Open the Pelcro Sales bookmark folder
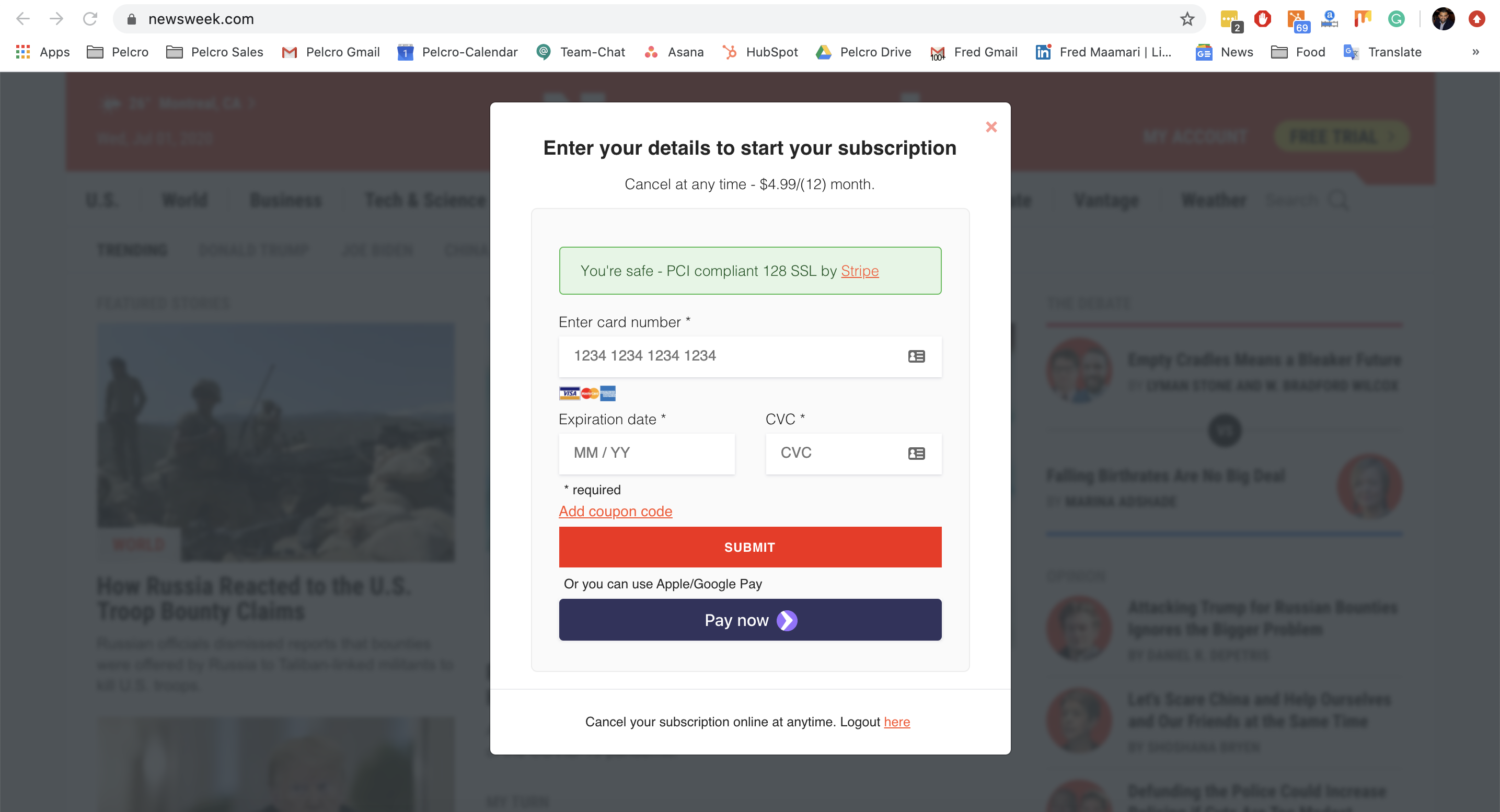This screenshot has width=1500, height=812. tap(214, 52)
